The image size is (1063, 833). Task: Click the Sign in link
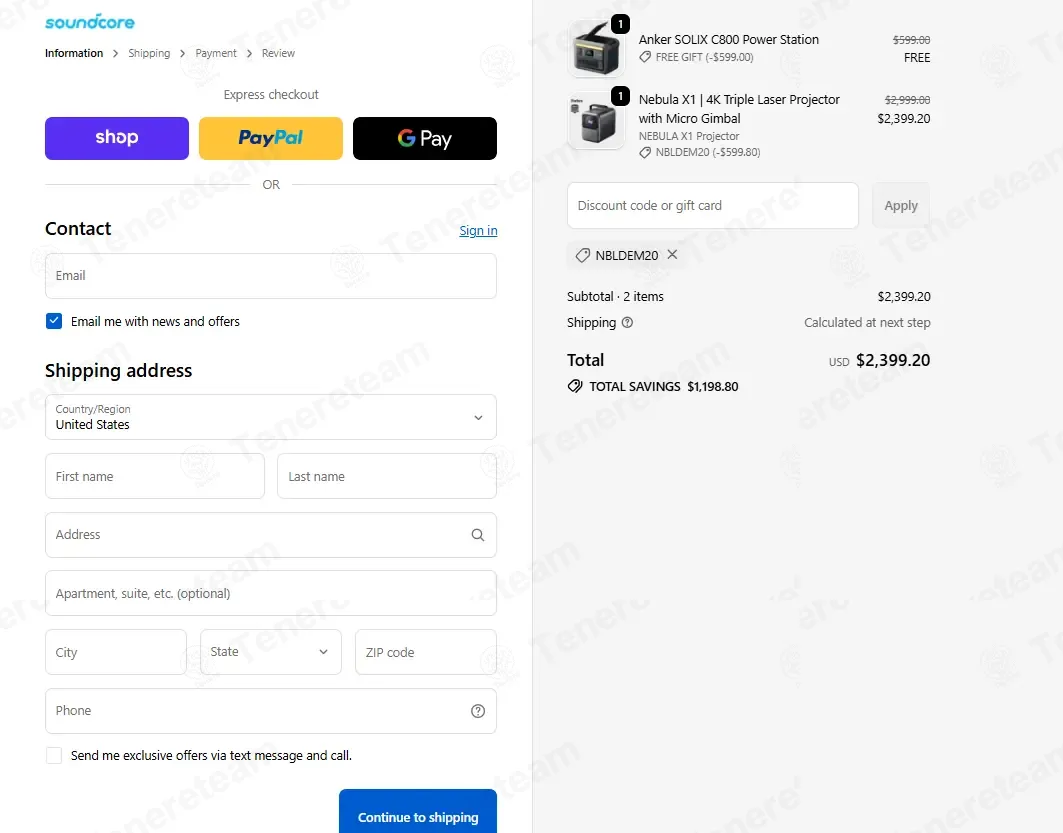(478, 230)
